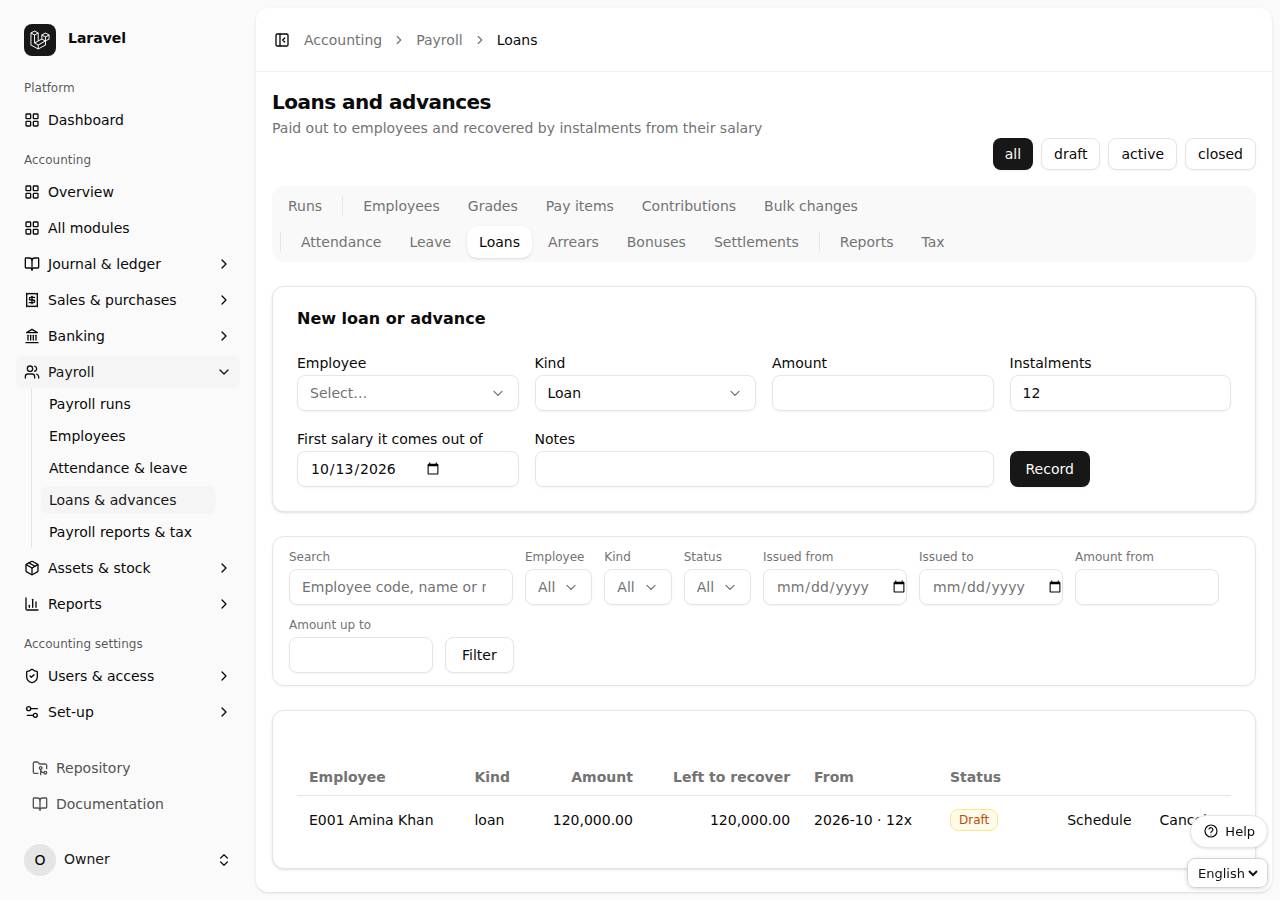Click the Draft status badge
The height and width of the screenshot is (900, 1280).
pyautogui.click(x=974, y=820)
